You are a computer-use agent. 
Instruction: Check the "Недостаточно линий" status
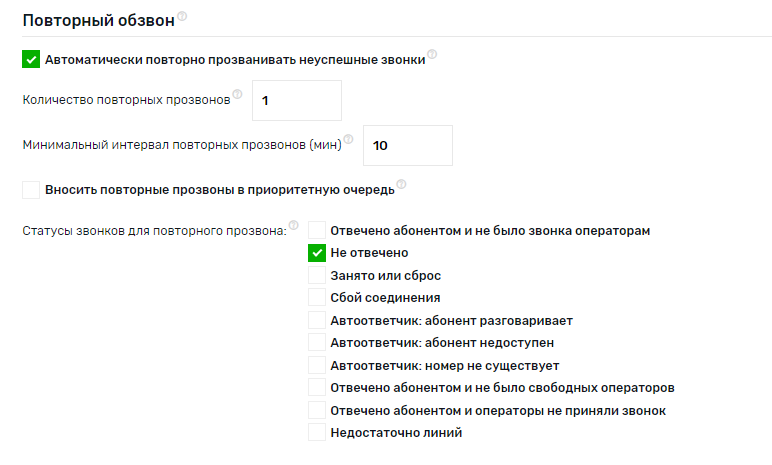[317, 432]
